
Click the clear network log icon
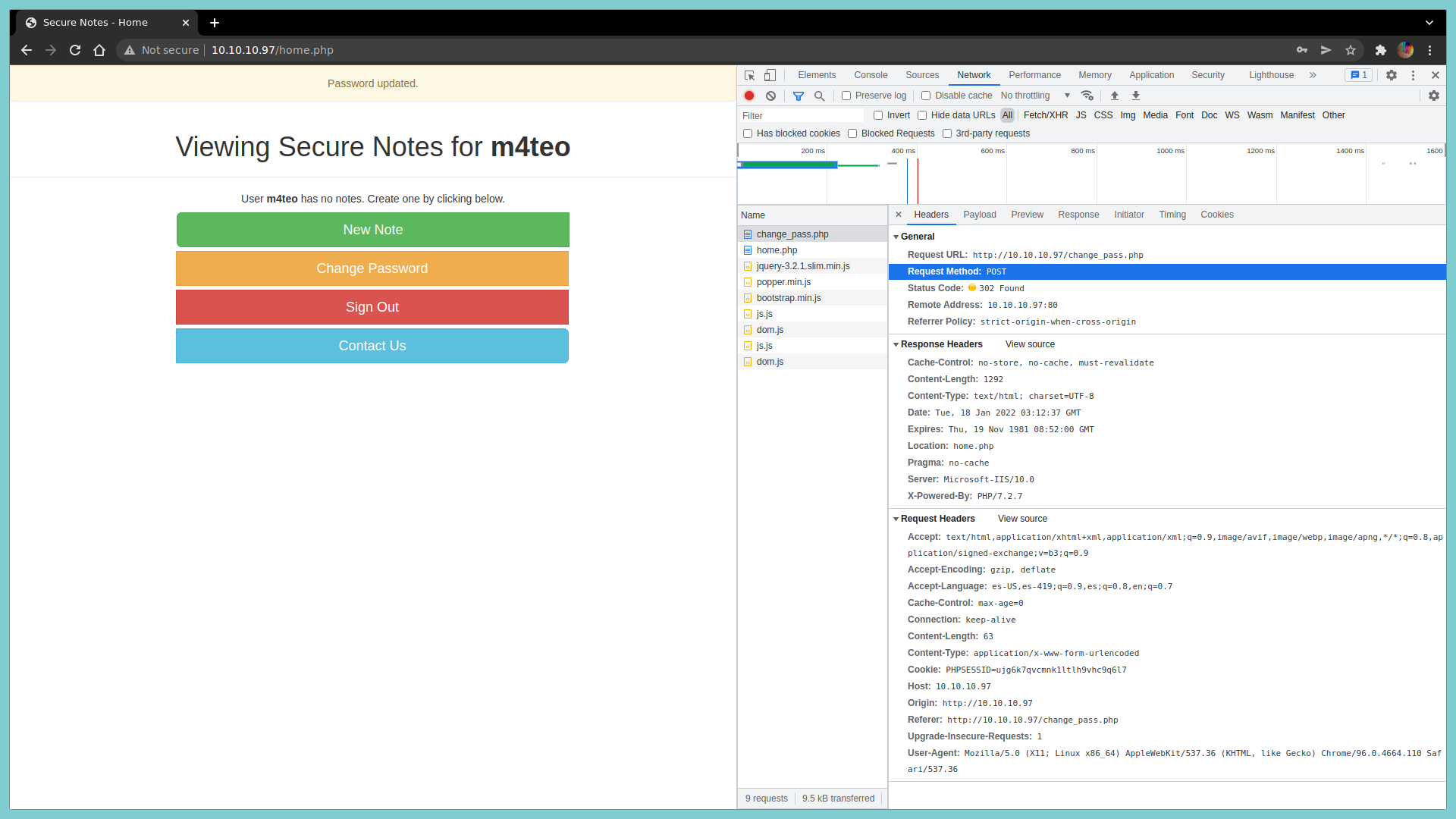point(770,96)
